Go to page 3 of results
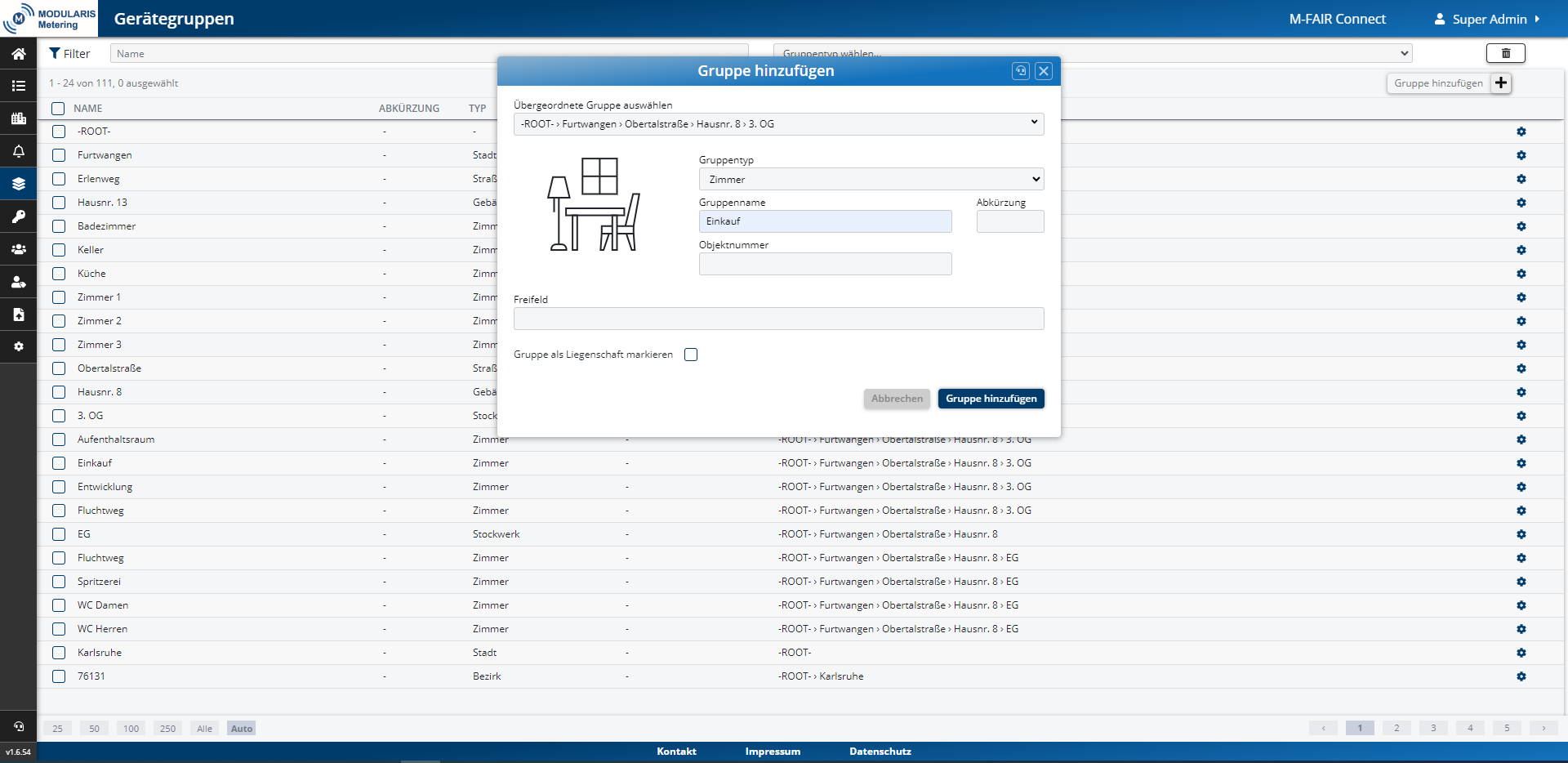 point(1432,728)
